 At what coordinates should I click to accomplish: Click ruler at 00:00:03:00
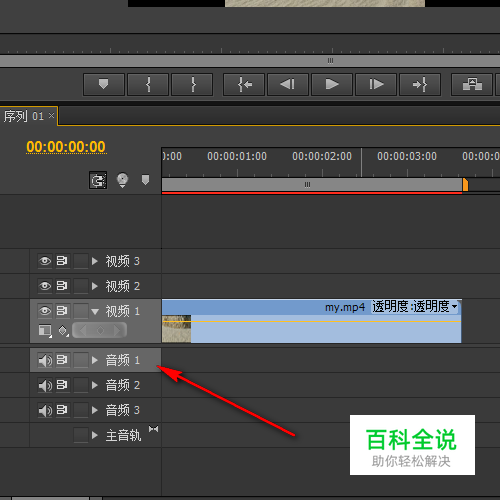(407, 156)
